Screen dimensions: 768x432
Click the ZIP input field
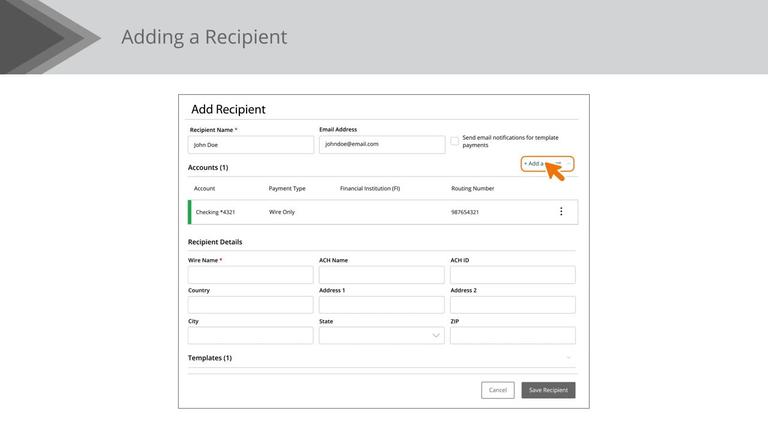point(512,336)
